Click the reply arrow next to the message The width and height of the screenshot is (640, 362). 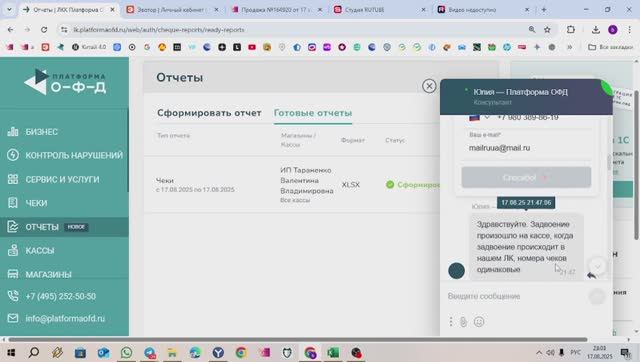[x=591, y=275]
